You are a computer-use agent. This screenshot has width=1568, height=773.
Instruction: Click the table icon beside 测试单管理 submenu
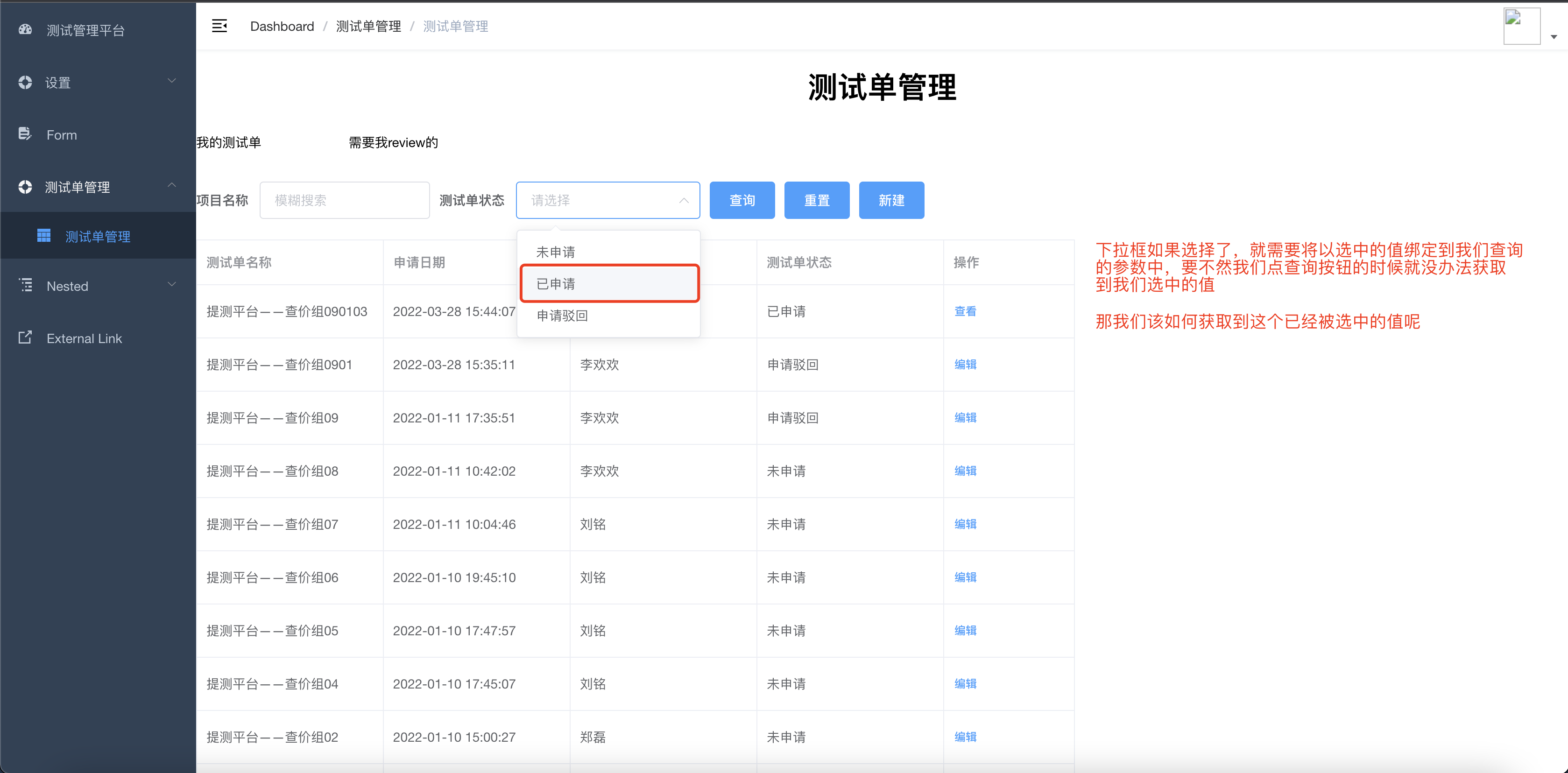tap(44, 236)
